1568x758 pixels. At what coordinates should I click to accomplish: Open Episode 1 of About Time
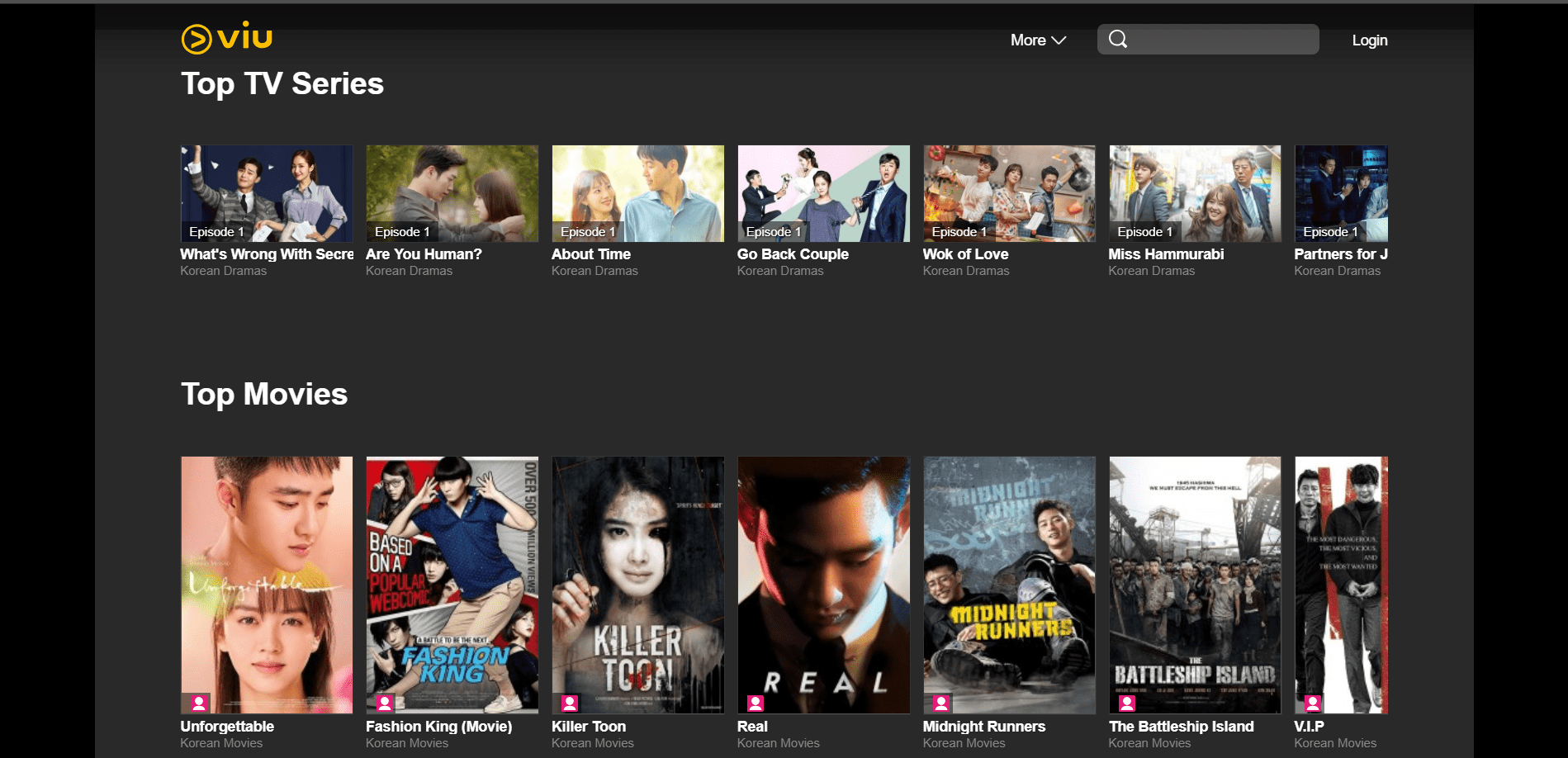pyautogui.click(x=637, y=193)
